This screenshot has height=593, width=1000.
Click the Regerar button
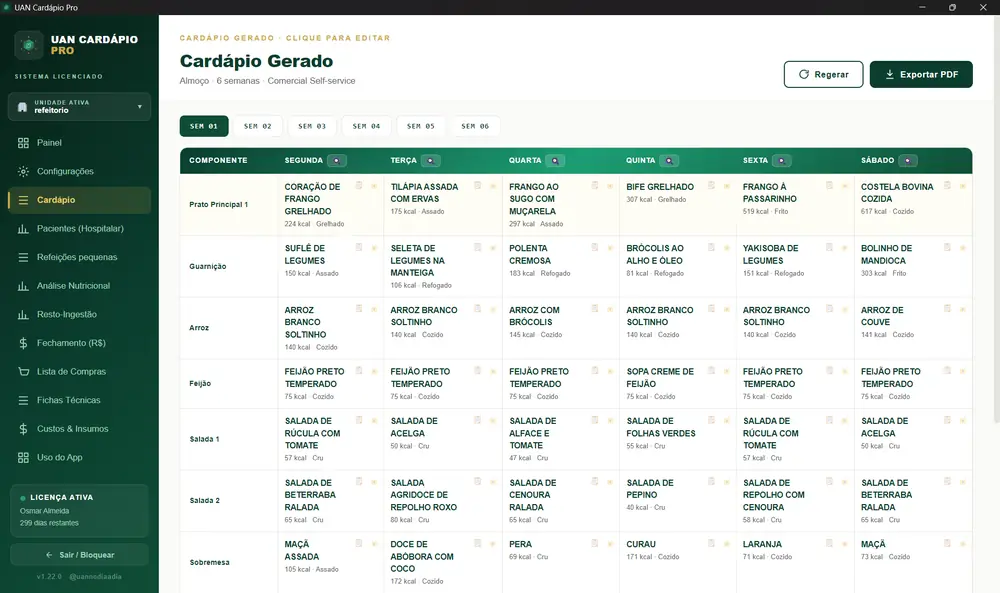823,75
